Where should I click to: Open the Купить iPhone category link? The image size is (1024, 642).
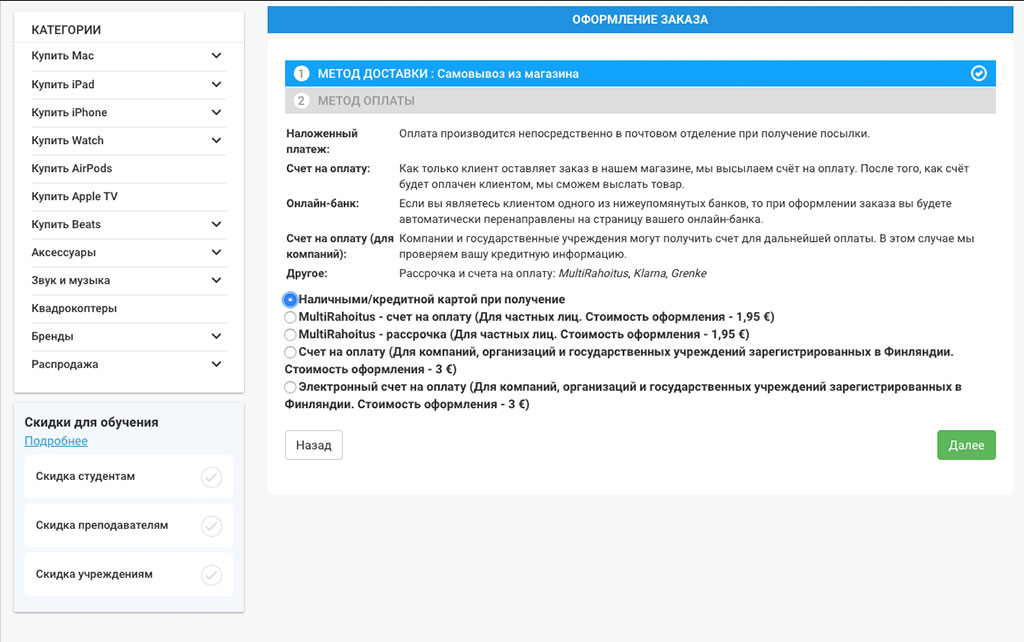coord(69,112)
